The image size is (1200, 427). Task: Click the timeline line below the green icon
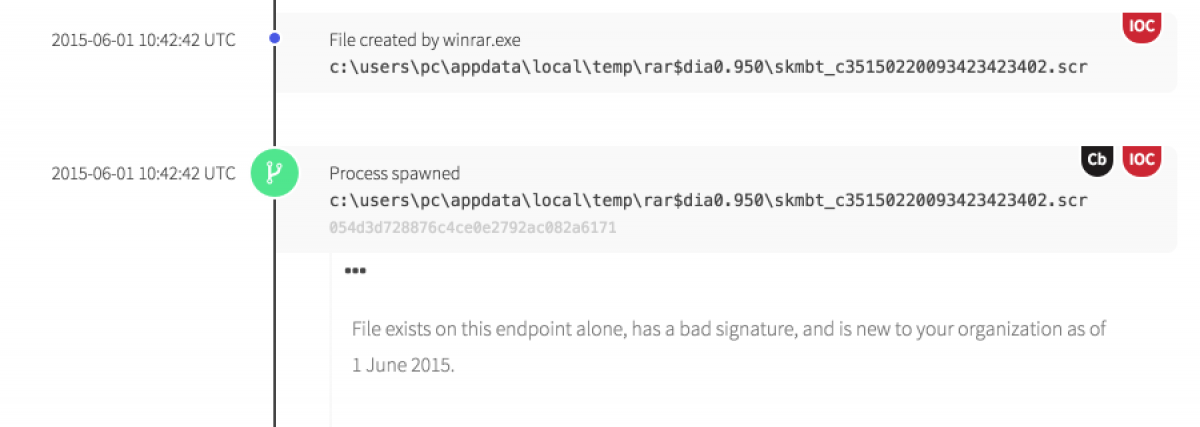click(x=275, y=320)
